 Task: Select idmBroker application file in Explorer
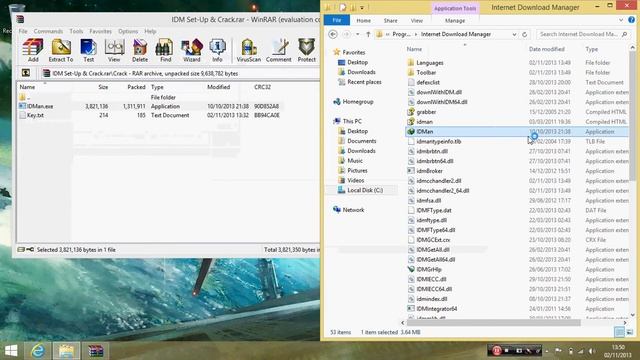pyautogui.click(x=429, y=171)
